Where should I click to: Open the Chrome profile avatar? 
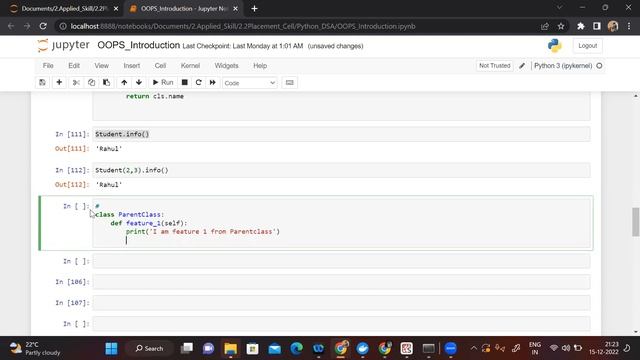613,26
